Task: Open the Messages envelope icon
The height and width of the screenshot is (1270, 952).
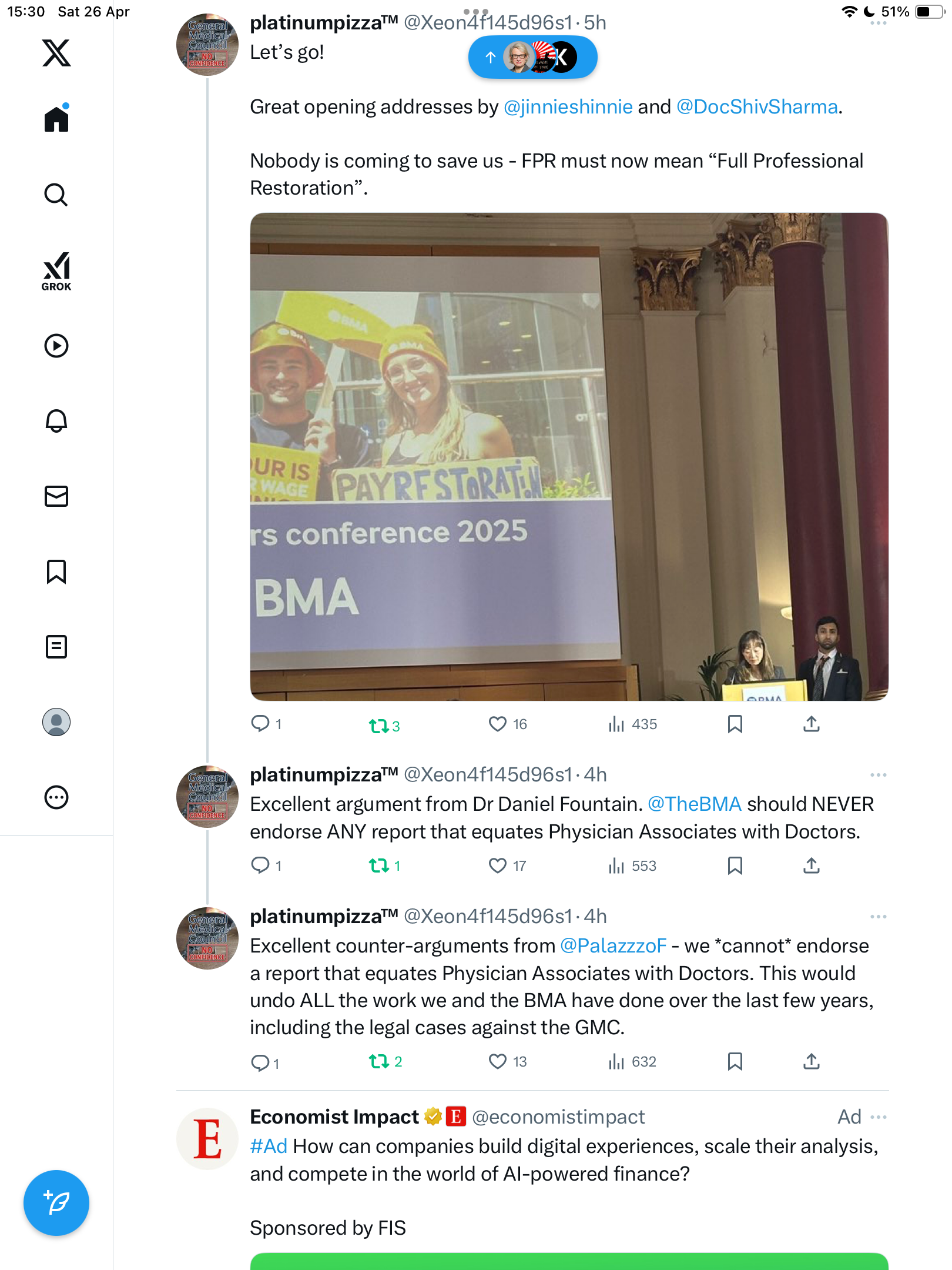Action: [x=56, y=496]
